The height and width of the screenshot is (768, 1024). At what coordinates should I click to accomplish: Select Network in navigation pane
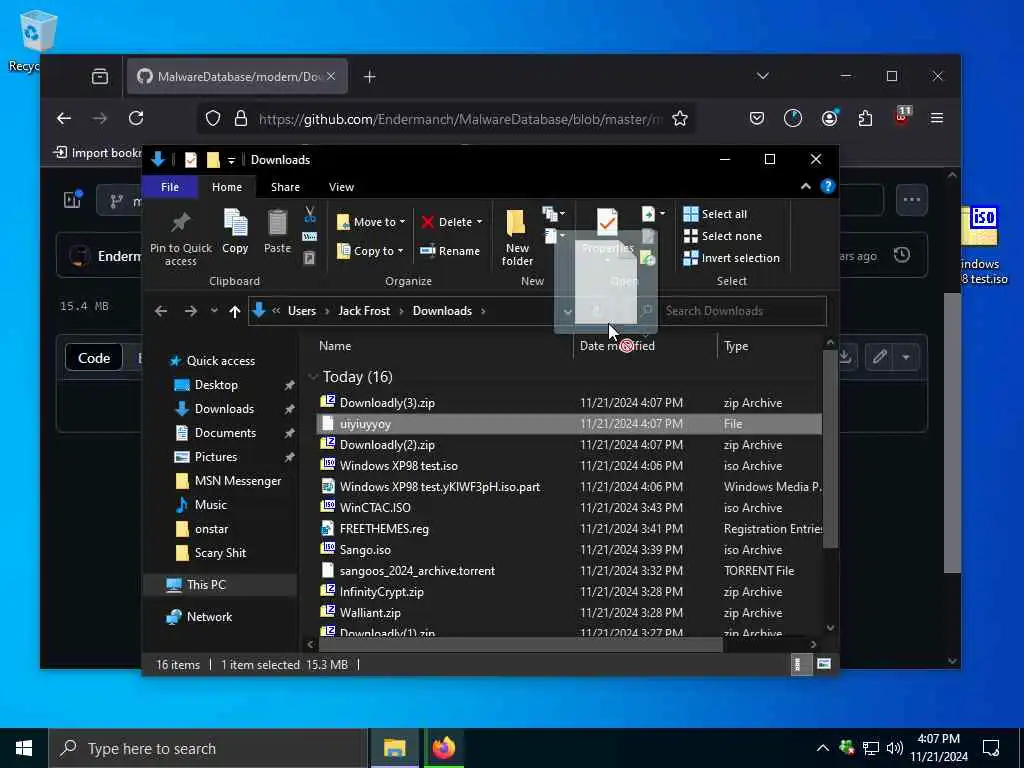tap(209, 616)
